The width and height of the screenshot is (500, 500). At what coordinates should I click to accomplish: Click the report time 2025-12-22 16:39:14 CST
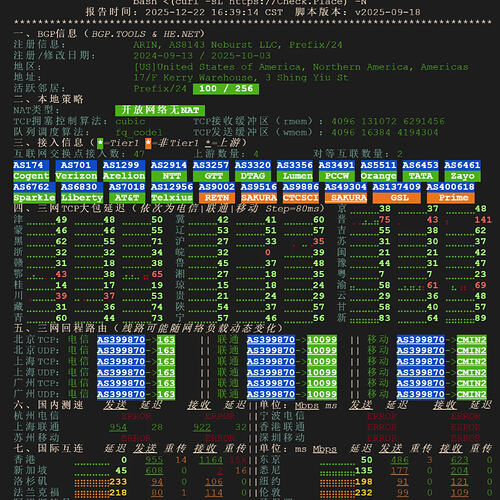tap(214, 12)
